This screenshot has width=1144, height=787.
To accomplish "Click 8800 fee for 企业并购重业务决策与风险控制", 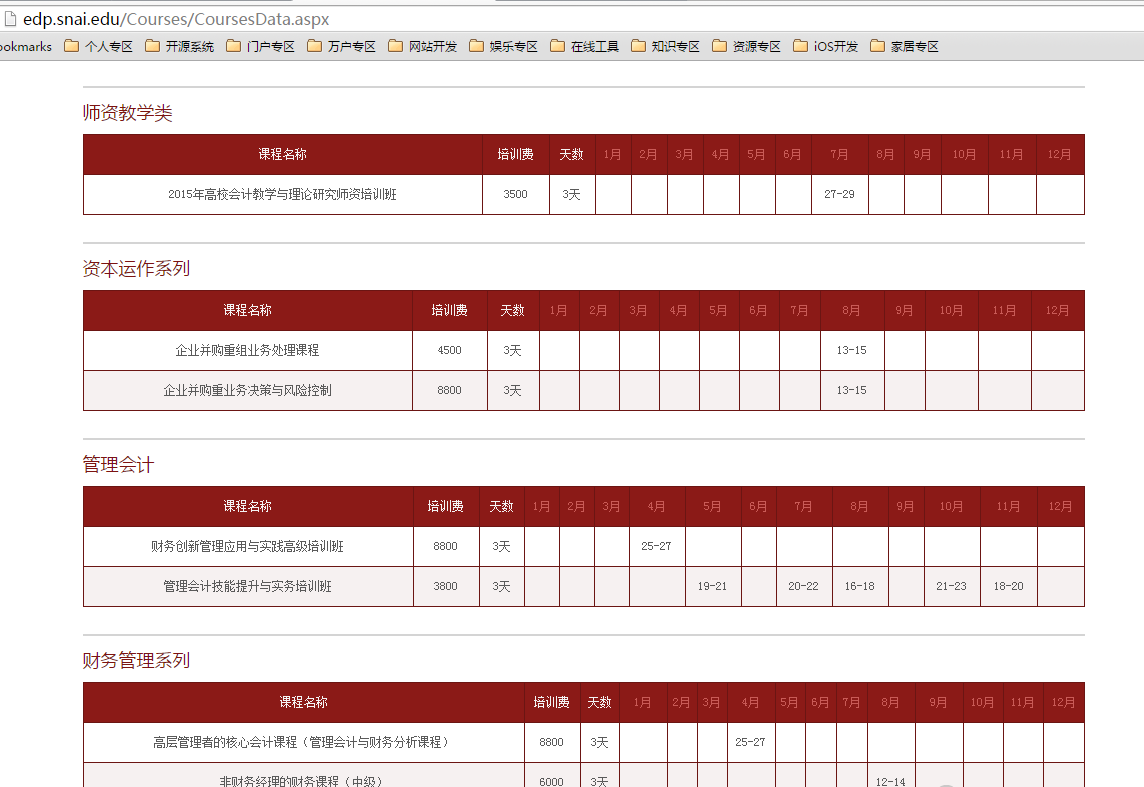I will (x=449, y=391).
